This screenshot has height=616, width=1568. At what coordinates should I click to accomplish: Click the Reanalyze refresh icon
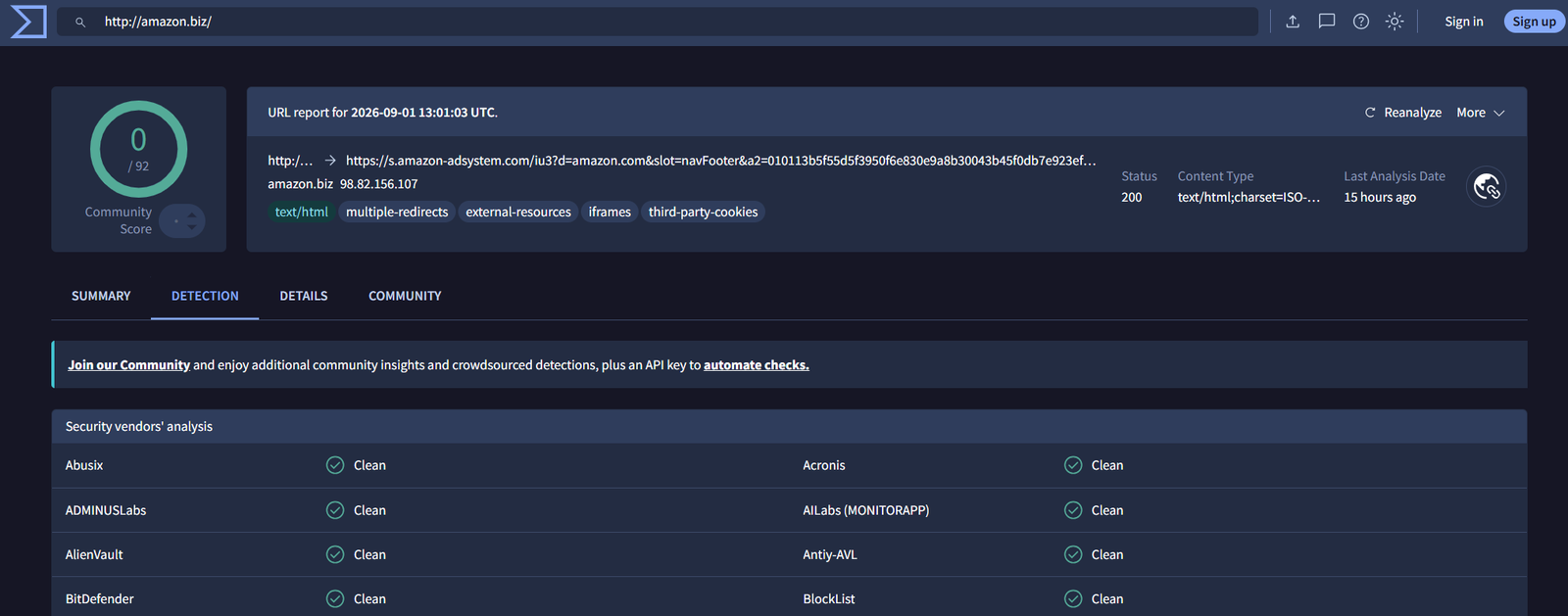pos(1370,113)
